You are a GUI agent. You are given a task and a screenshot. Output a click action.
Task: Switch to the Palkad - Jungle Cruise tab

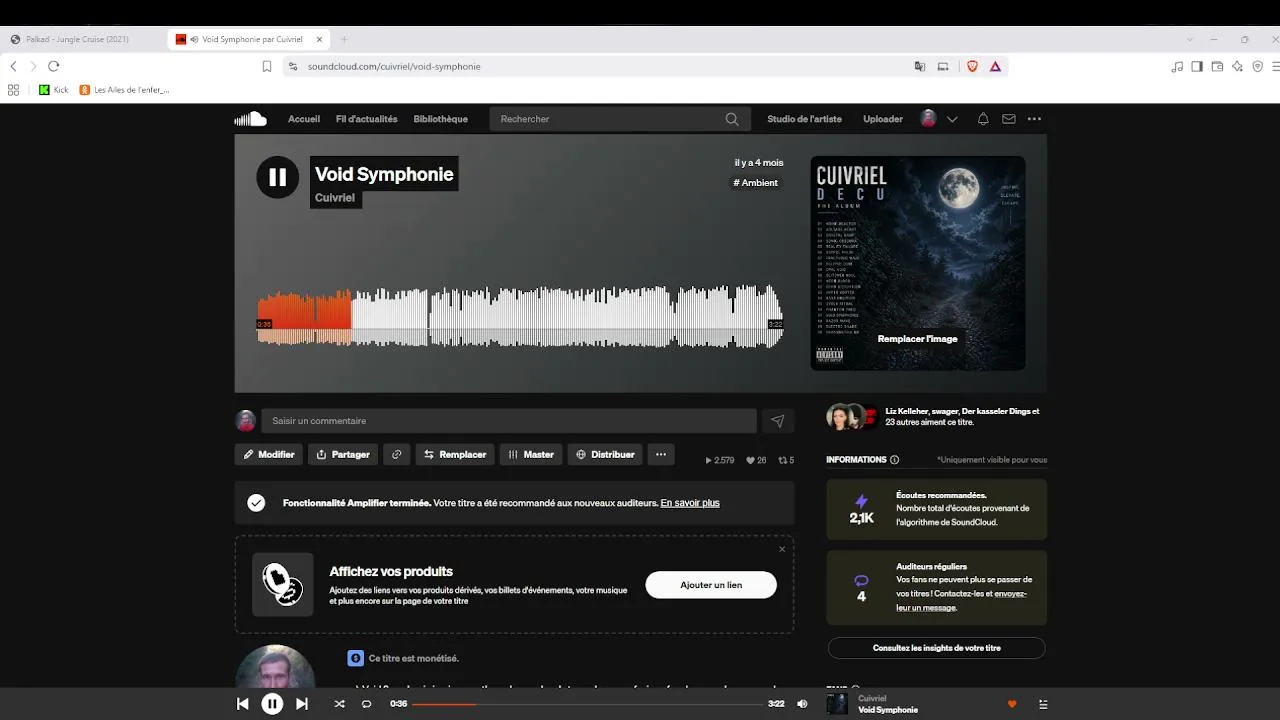pyautogui.click(x=78, y=39)
